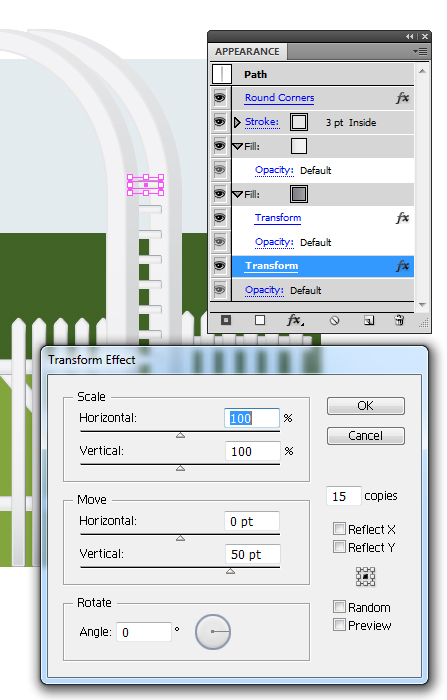Image resolution: width=447 pixels, height=700 pixels.
Task: Click the reference point locator grid
Action: 365,577
